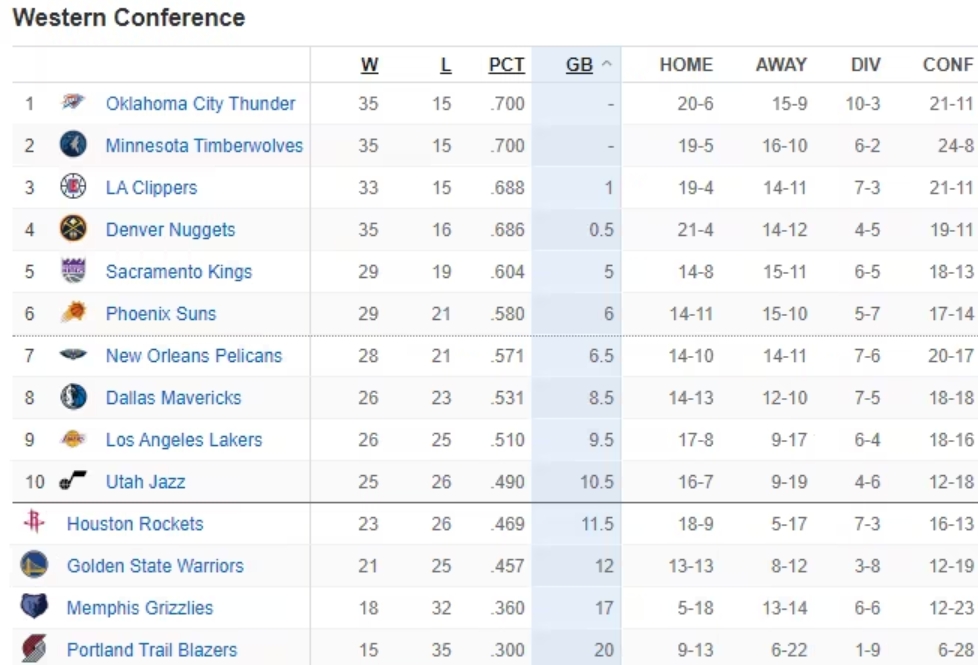The image size is (978, 665).
Task: Click the Houston Rockets logo icon
Action: click(x=34, y=523)
